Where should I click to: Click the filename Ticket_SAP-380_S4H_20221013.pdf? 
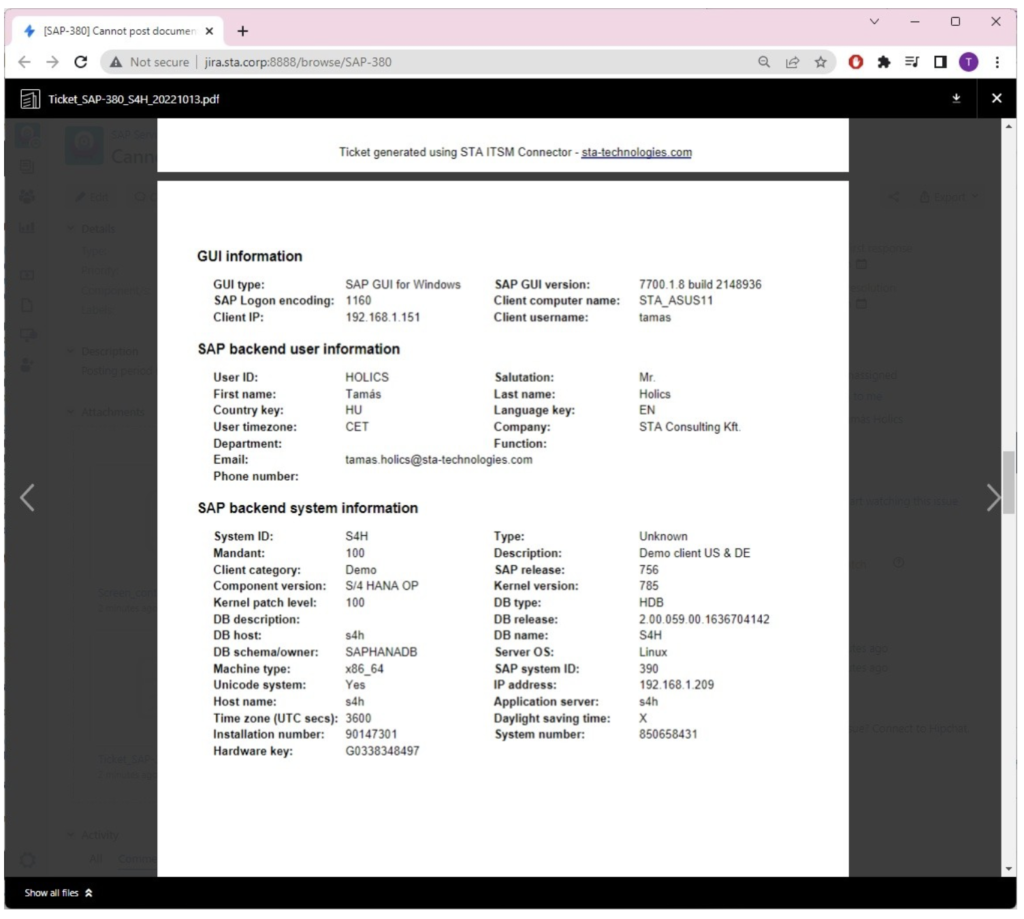click(x=134, y=99)
